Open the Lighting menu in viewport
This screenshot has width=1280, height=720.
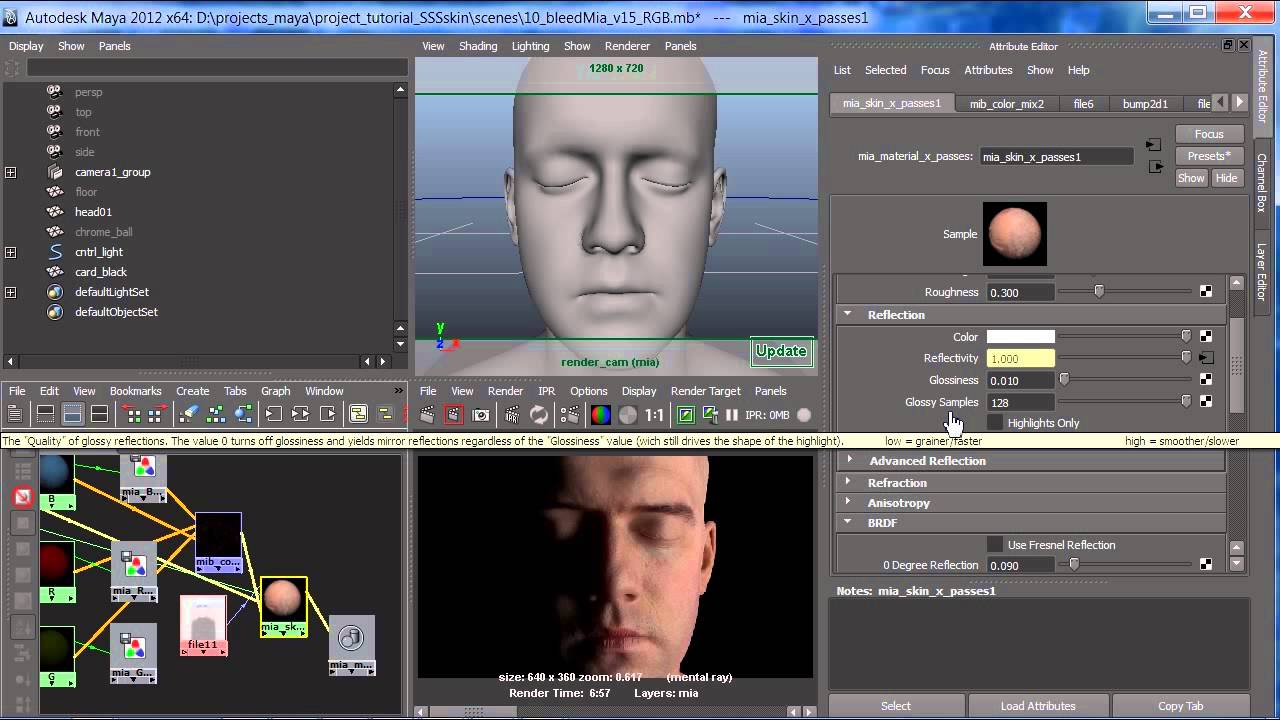coord(530,46)
